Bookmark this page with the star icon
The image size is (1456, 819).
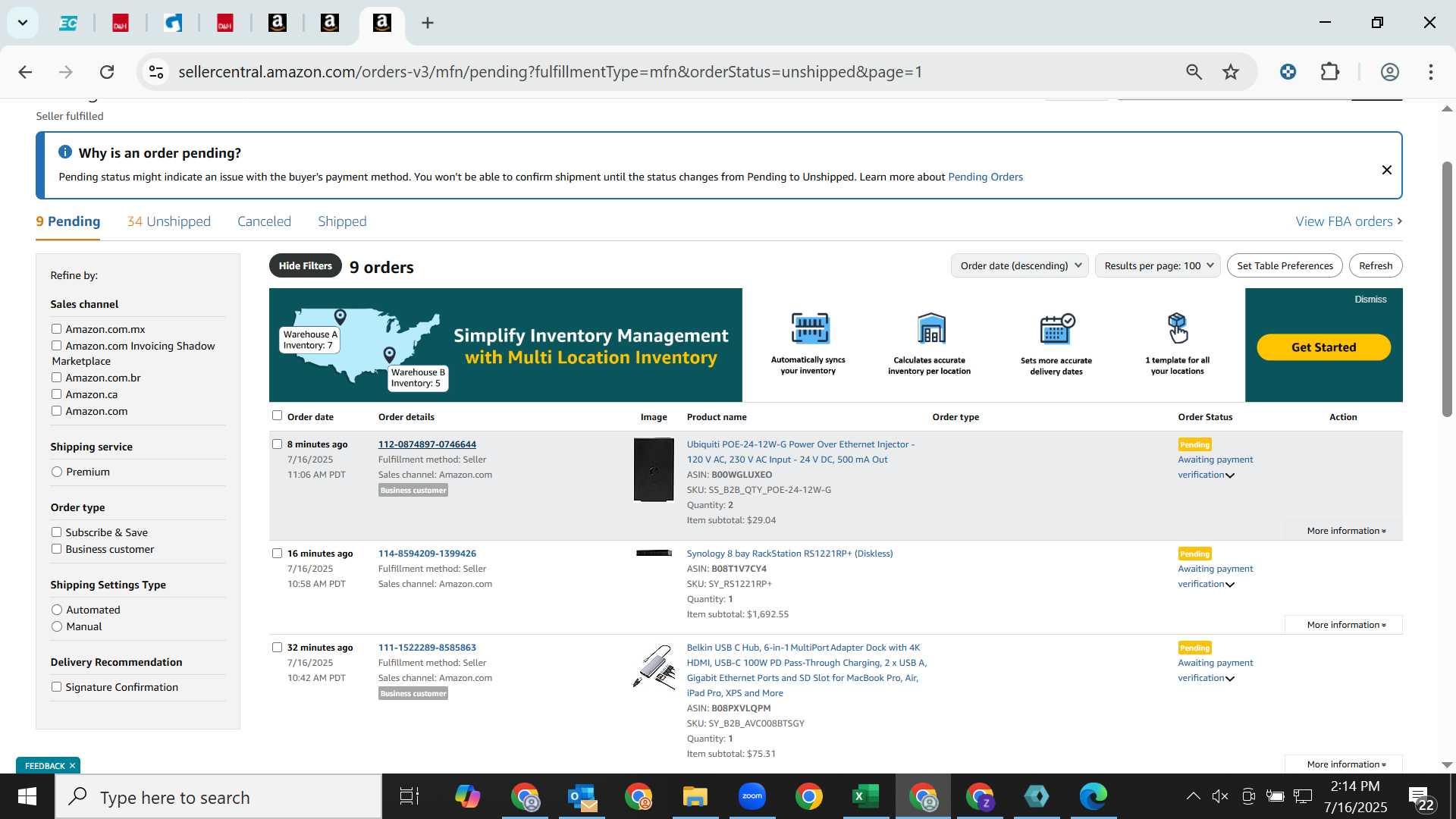1231,72
